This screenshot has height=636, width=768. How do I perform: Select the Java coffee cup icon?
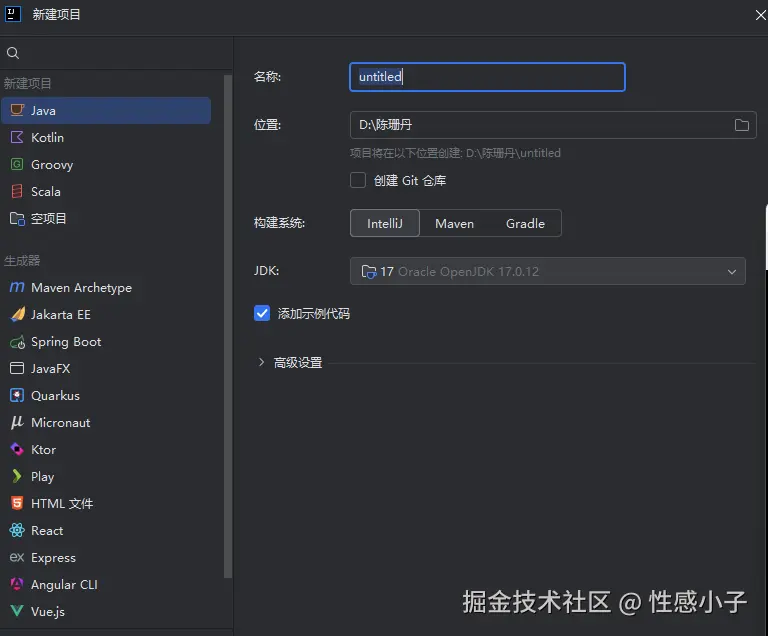point(17,110)
